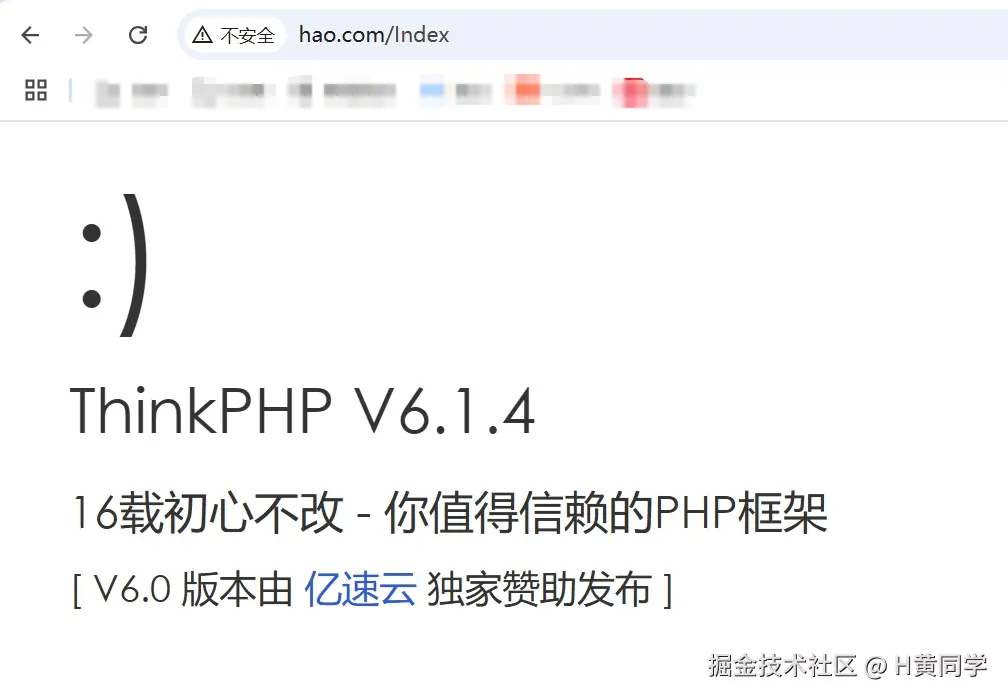Open the bookmark with red icon
Image resolution: width=1008 pixels, height=700 pixels.
click(x=653, y=92)
